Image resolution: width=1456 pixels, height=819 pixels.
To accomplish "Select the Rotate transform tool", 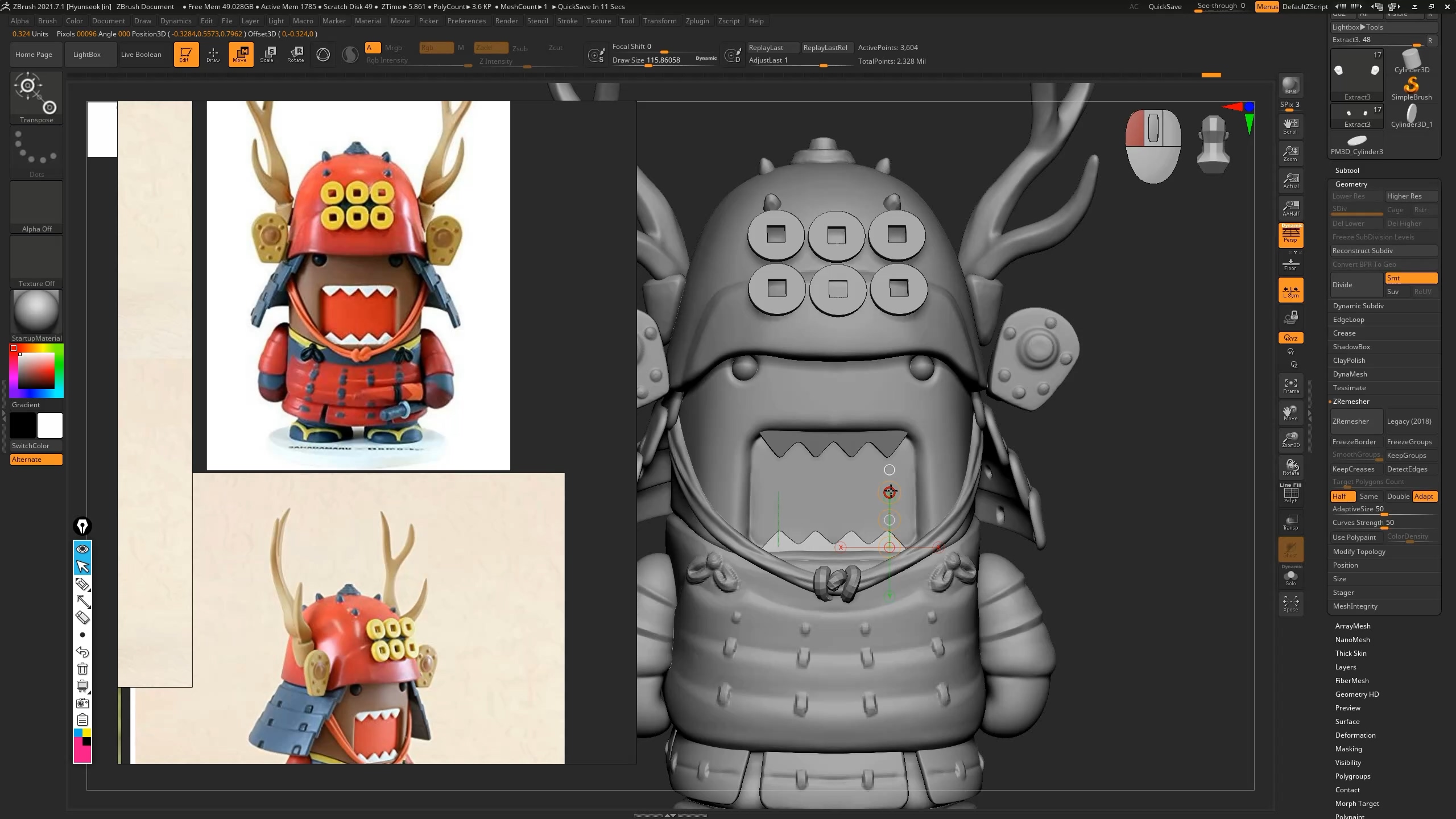I will [295, 55].
